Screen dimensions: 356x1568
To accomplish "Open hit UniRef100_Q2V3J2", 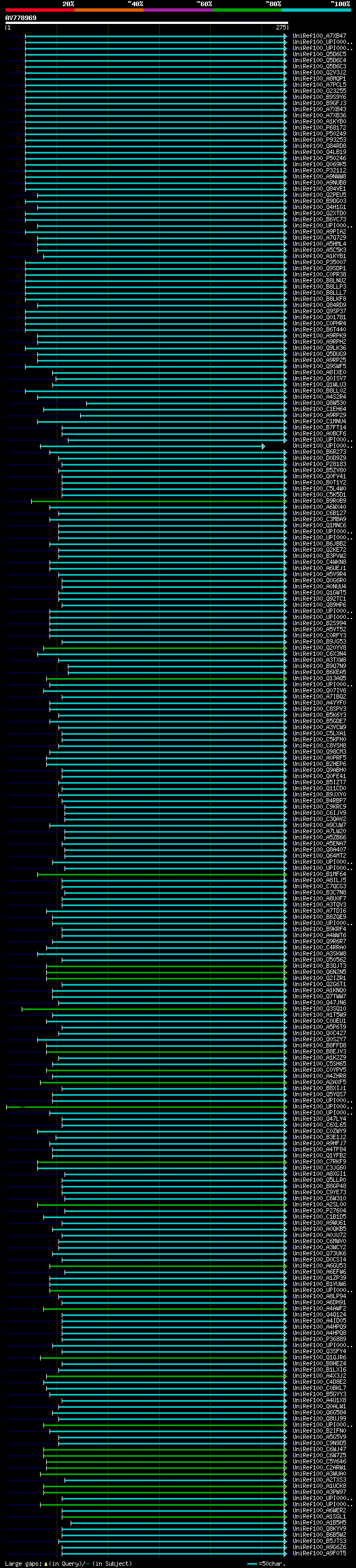I will (x=319, y=72).
